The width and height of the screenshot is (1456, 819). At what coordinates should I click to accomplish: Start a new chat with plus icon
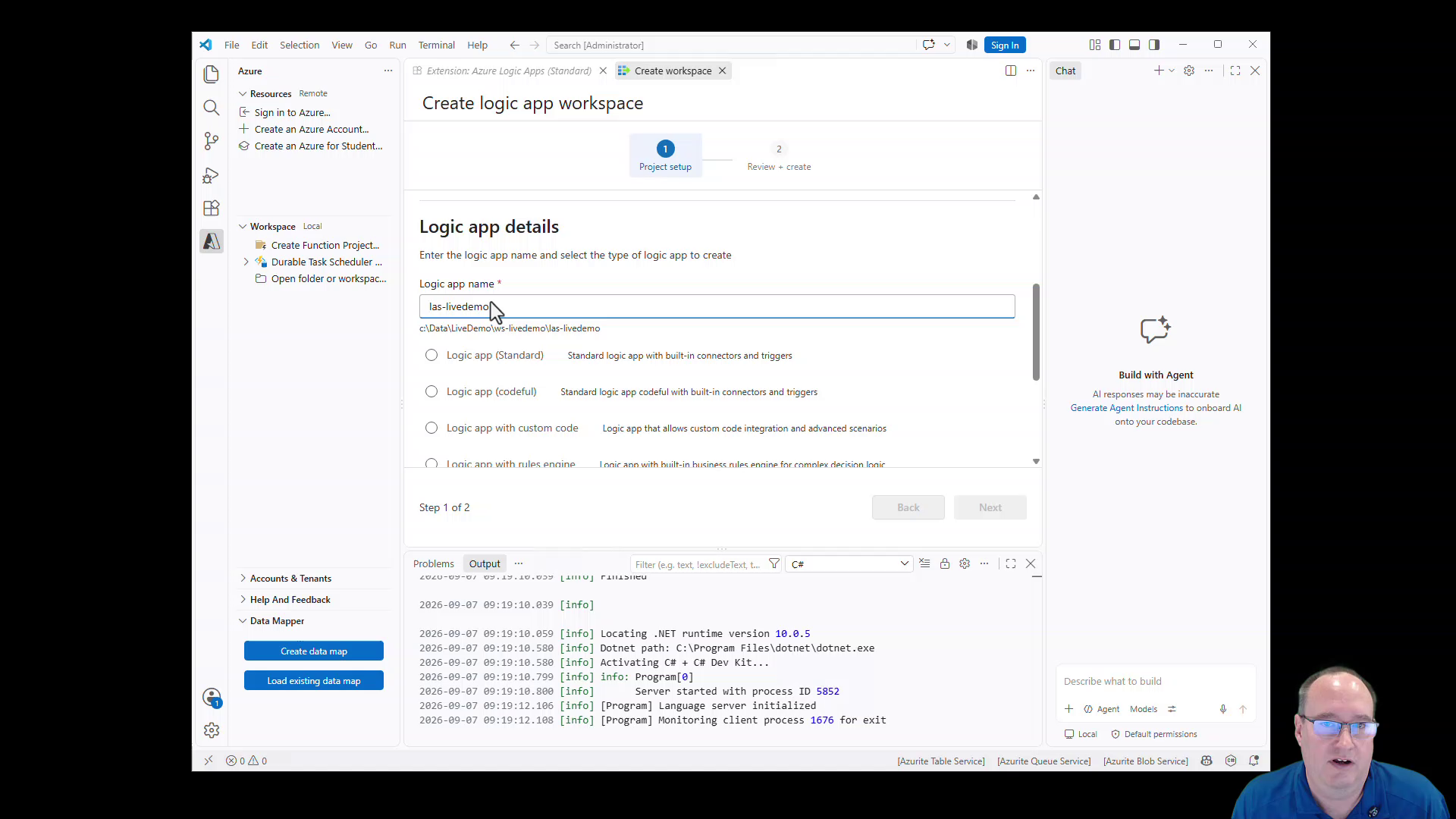pyautogui.click(x=1159, y=71)
